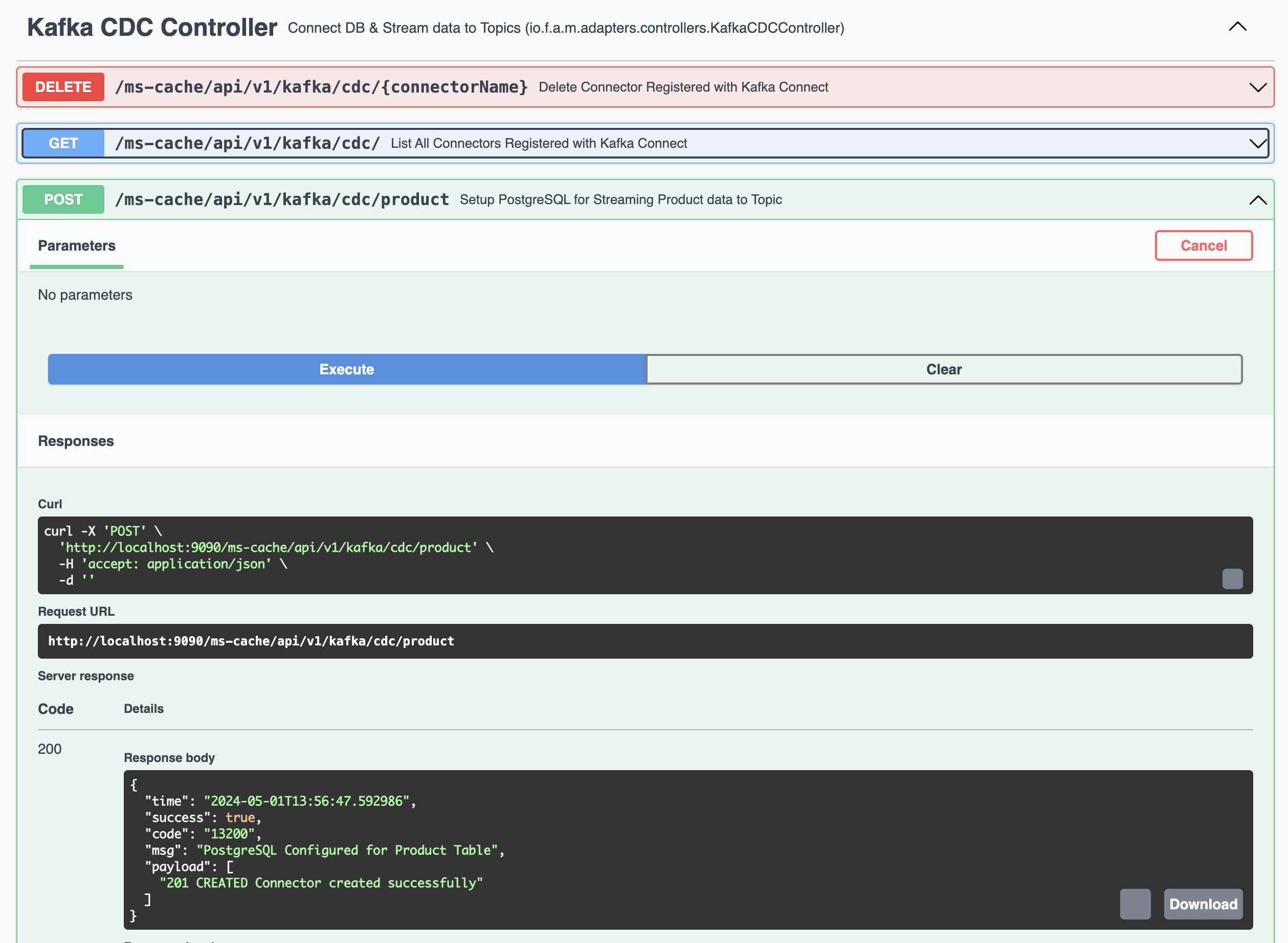This screenshot has height=943, width=1288.
Task: Click the red DELETE method badge
Action: [x=63, y=87]
